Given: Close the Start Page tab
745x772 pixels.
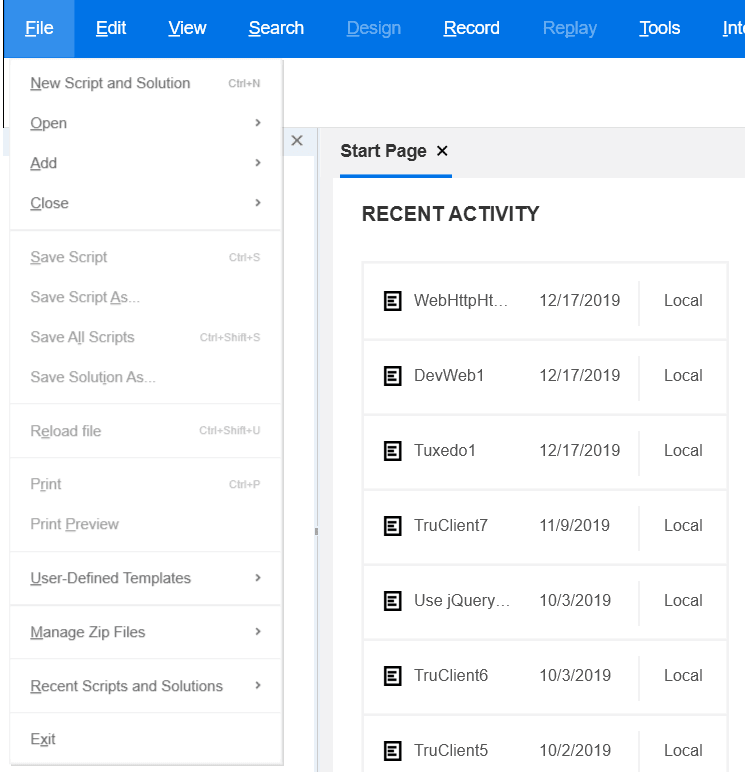Looking at the screenshot, I should point(442,151).
